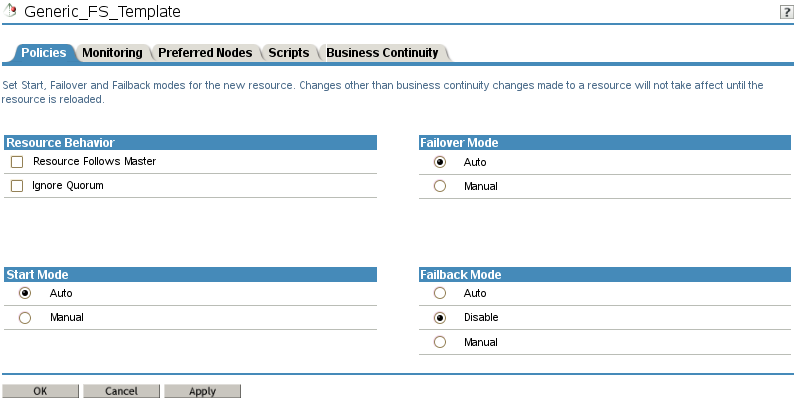This screenshot has height=402, width=794.
Task: Choose Auto under Start Mode
Action: [26, 294]
